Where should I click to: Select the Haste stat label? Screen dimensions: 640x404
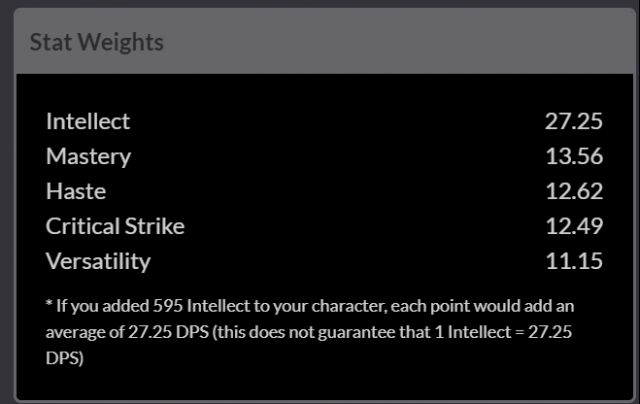(76, 191)
